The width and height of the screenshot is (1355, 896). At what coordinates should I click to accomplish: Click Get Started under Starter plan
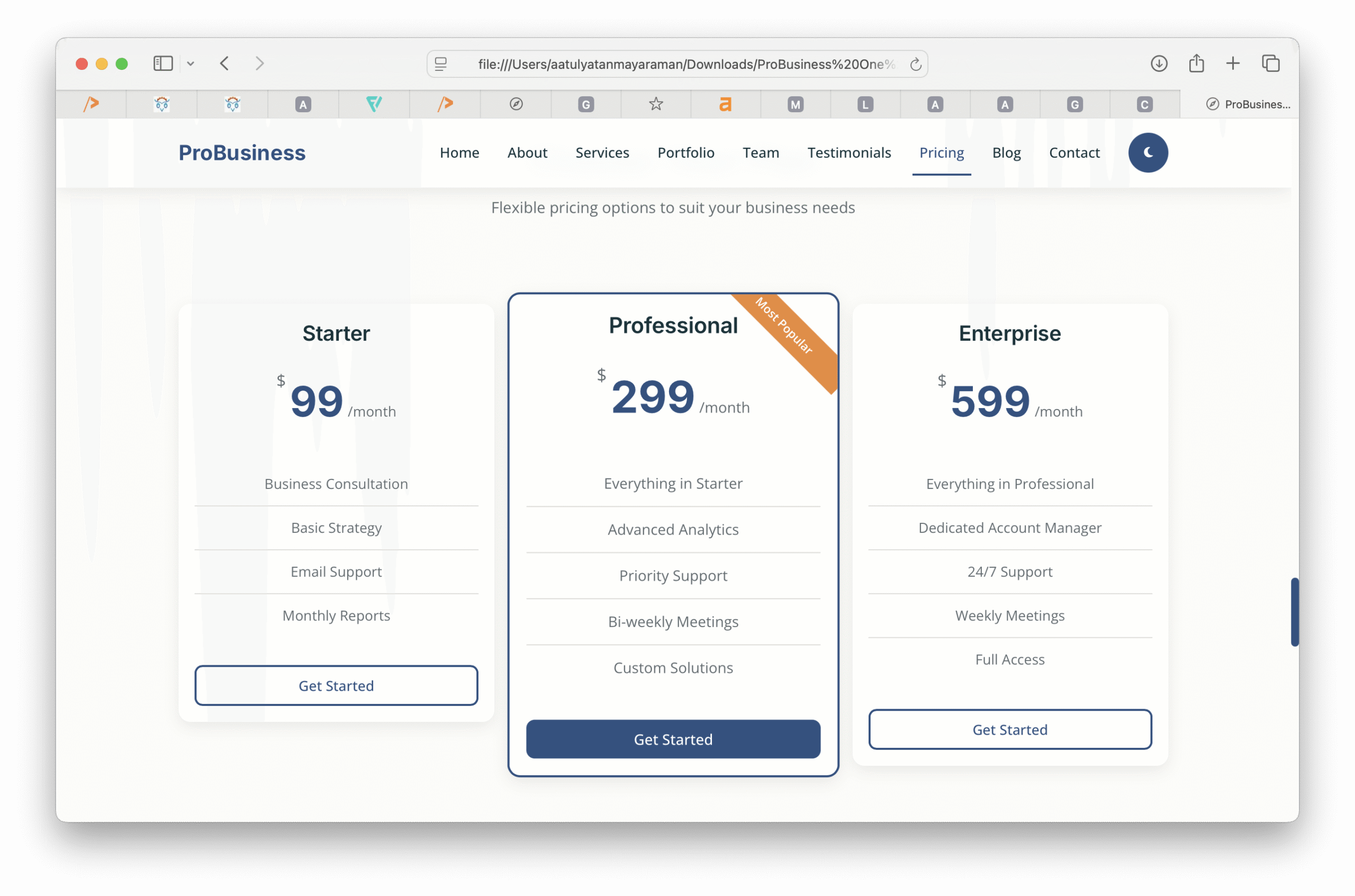click(x=336, y=685)
